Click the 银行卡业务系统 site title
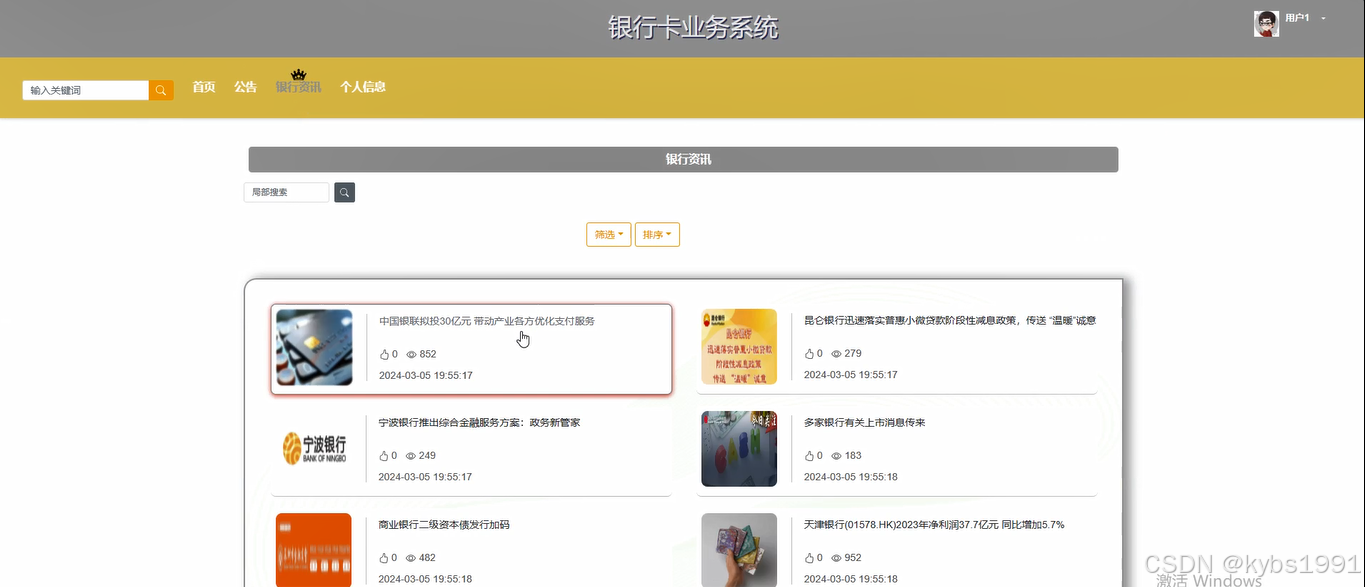The height and width of the screenshot is (587, 1365). tap(693, 27)
